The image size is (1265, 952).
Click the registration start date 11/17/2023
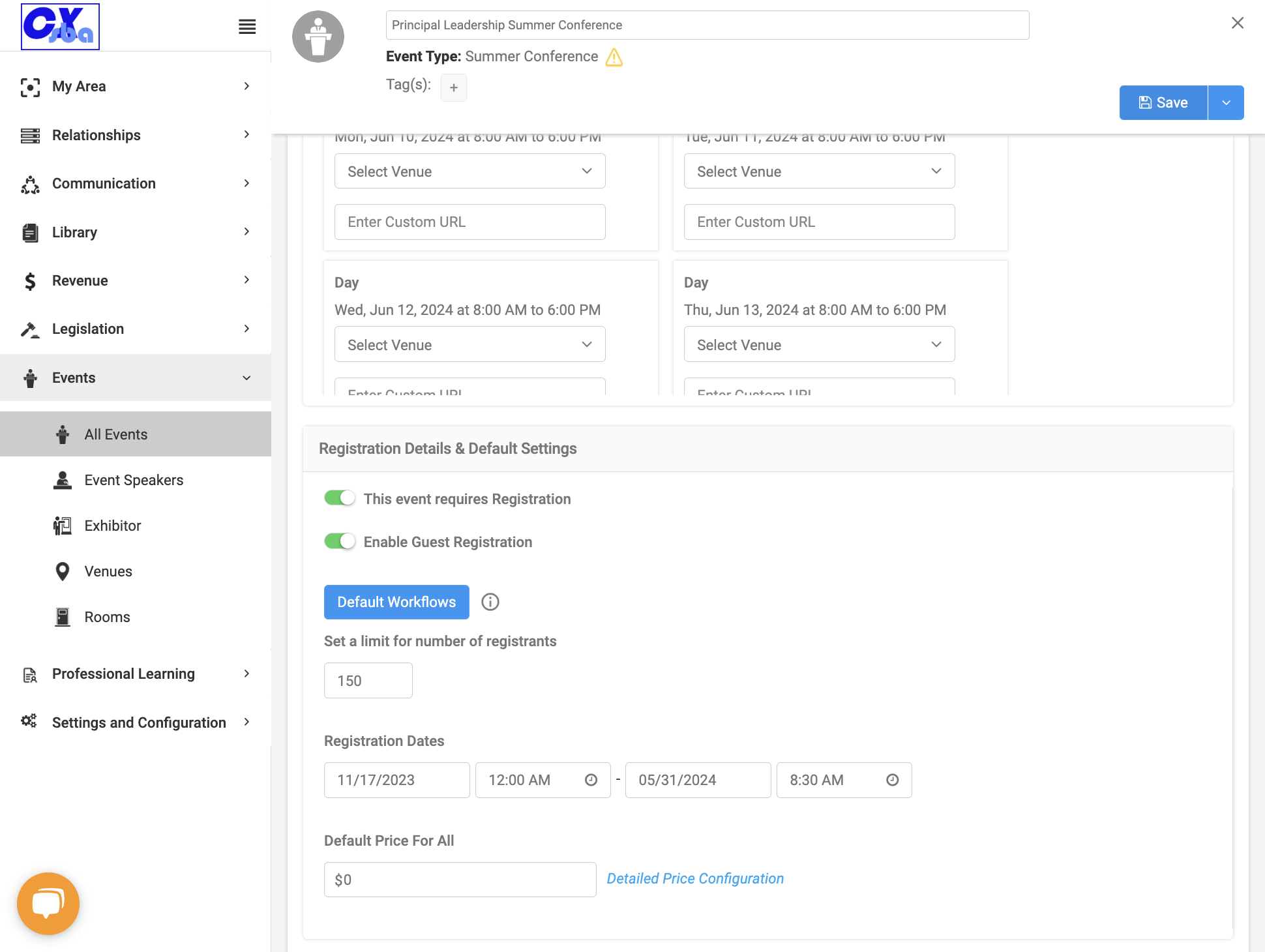[x=397, y=780]
